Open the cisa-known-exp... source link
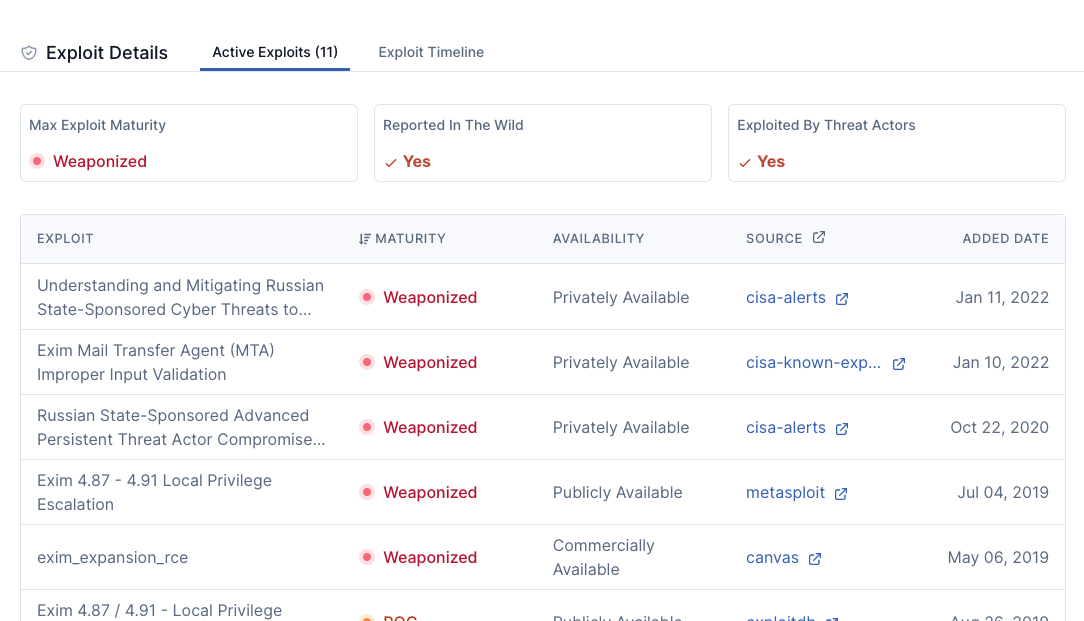Screen dimensions: 1084x621 click(813, 362)
